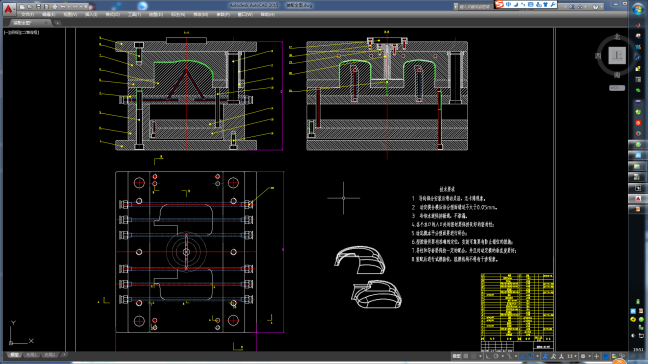Open the 编辑(E) Edit menu
Image resolution: width=648 pixels, height=364 pixels.
(49, 14)
